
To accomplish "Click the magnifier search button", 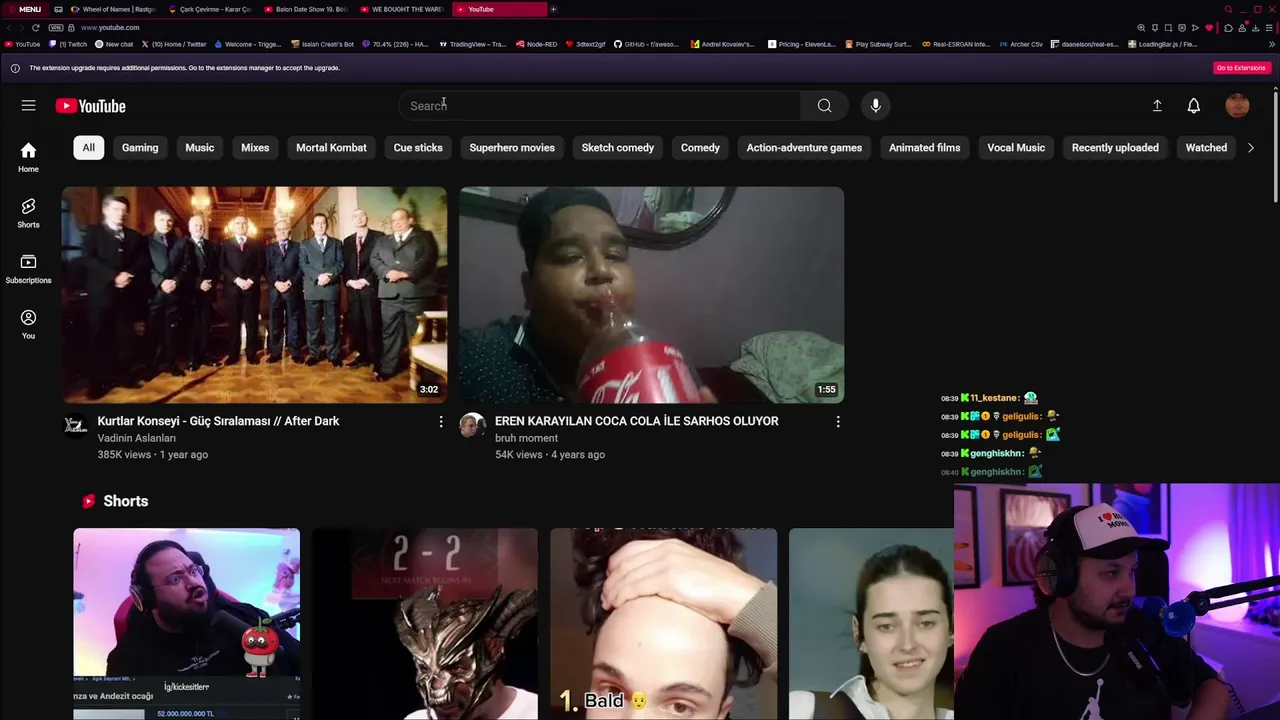I will 824,105.
